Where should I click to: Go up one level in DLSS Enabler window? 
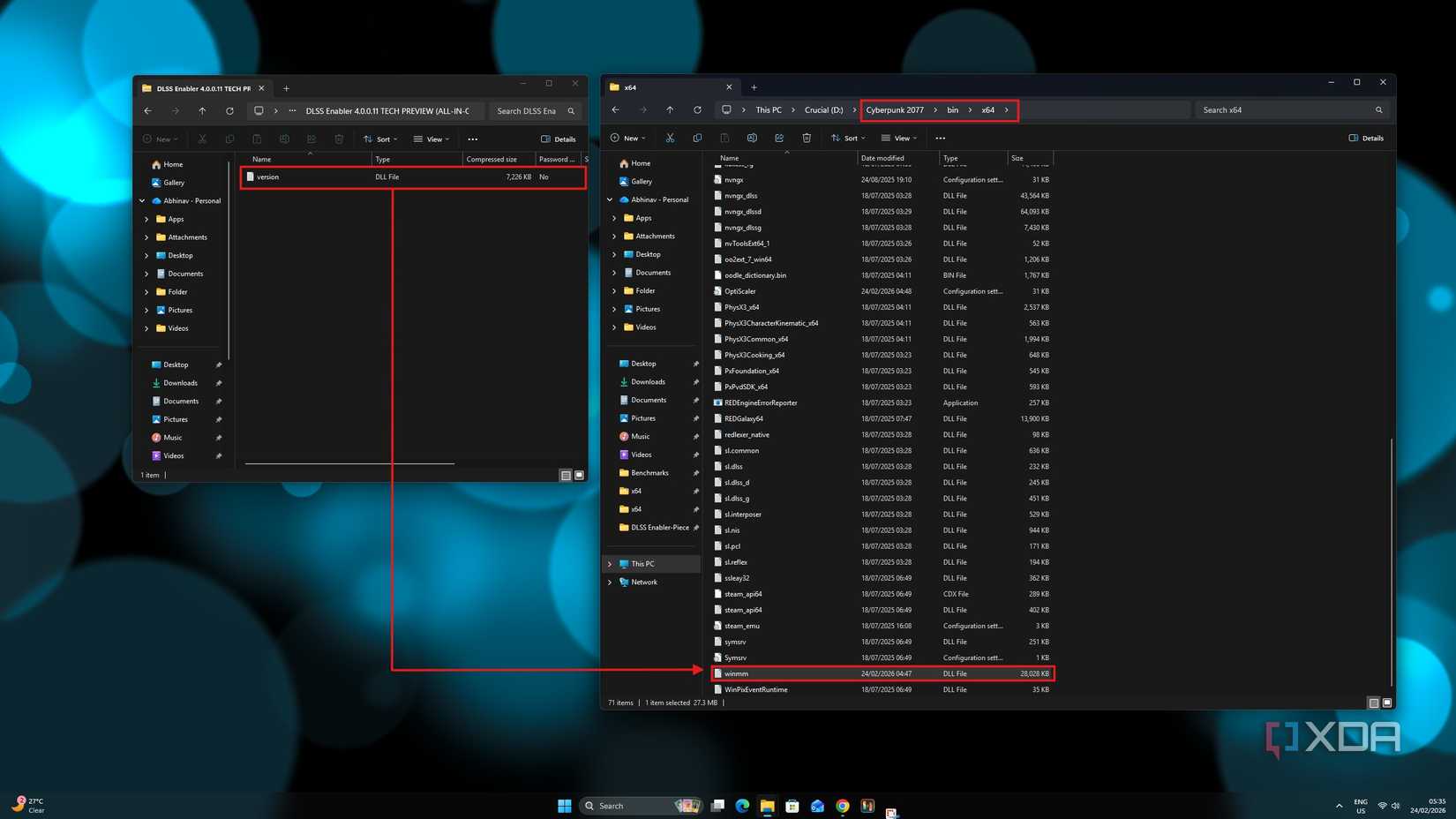202,111
